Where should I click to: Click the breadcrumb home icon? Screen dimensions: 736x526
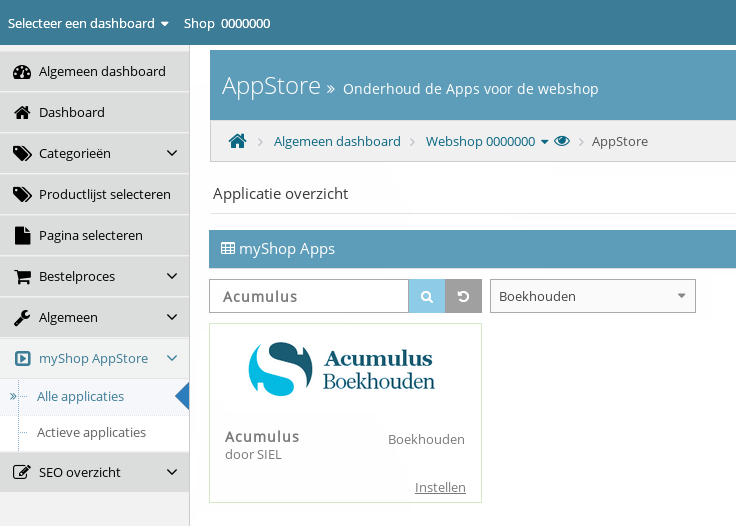tap(238, 141)
